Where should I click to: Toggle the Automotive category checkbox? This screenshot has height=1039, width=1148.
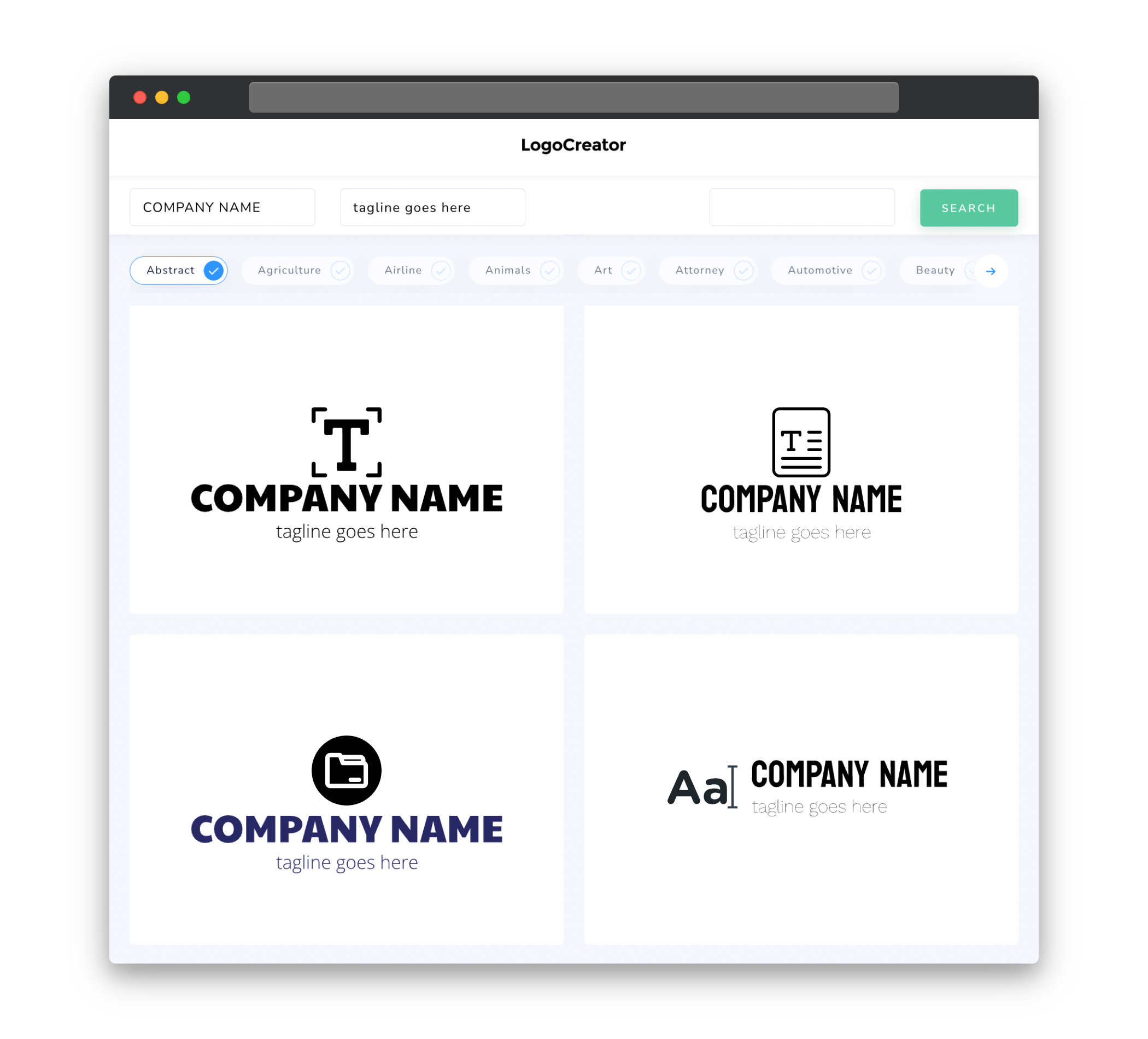click(869, 270)
